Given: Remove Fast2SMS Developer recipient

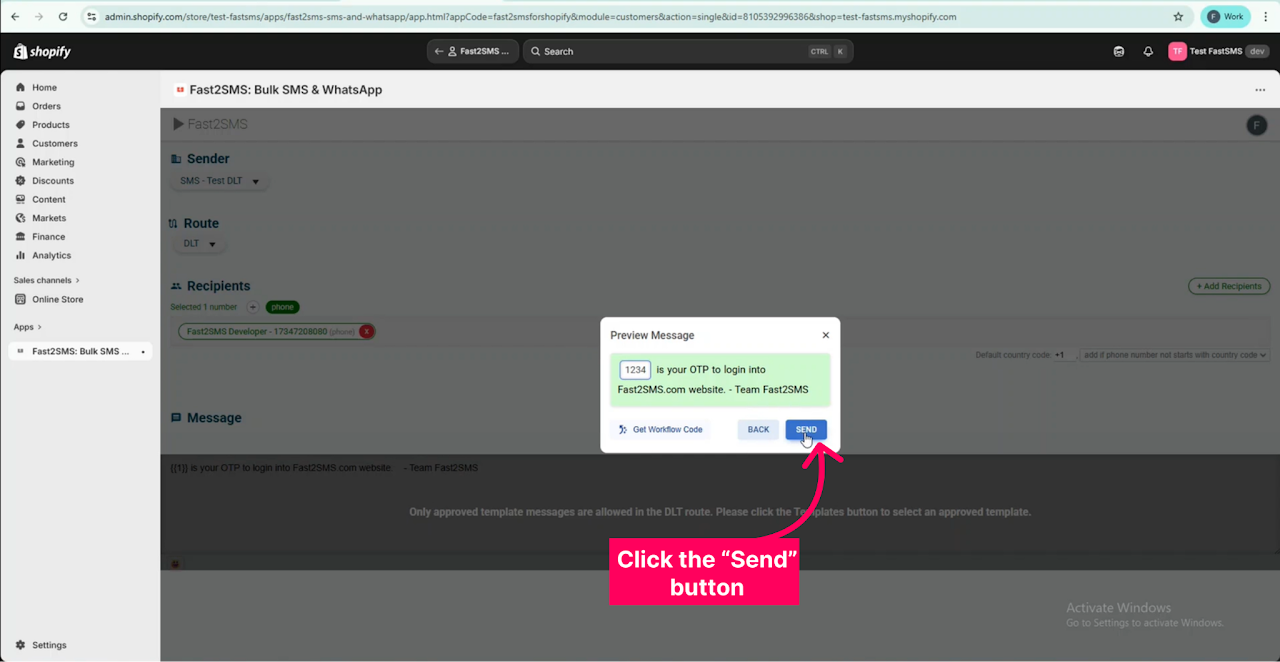Looking at the screenshot, I should (366, 331).
